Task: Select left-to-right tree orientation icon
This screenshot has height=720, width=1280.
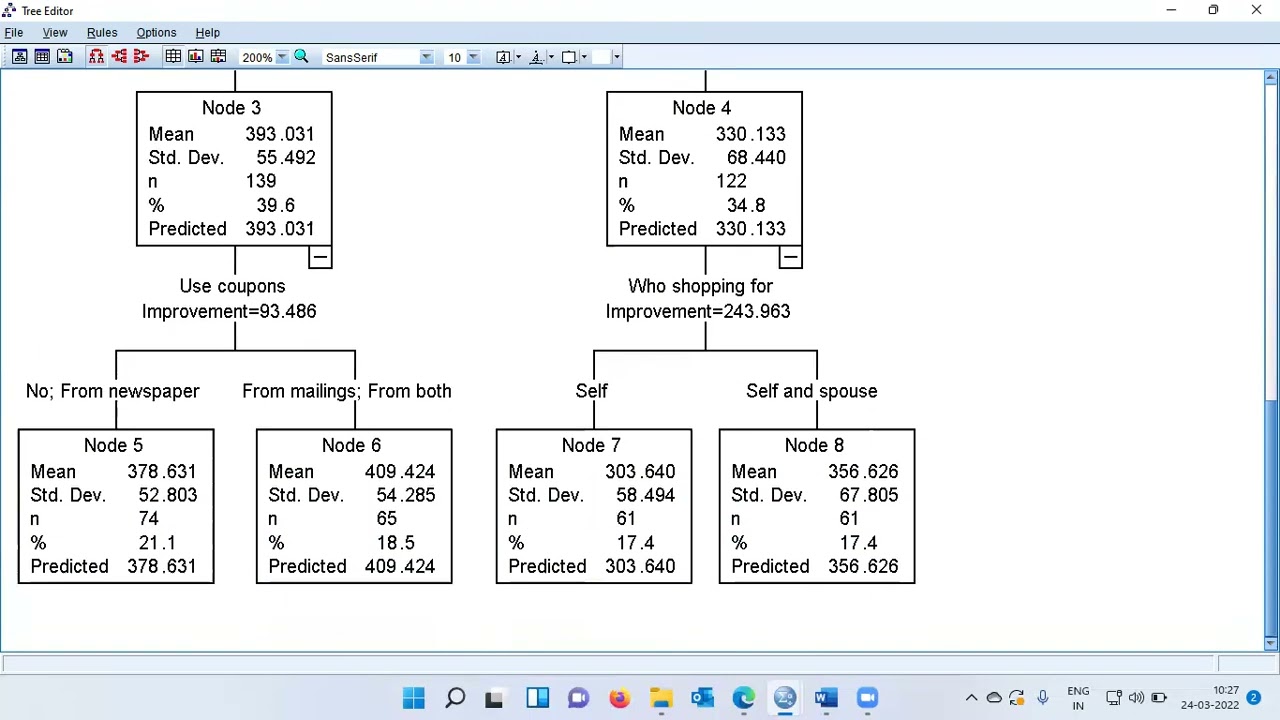Action: (119, 57)
